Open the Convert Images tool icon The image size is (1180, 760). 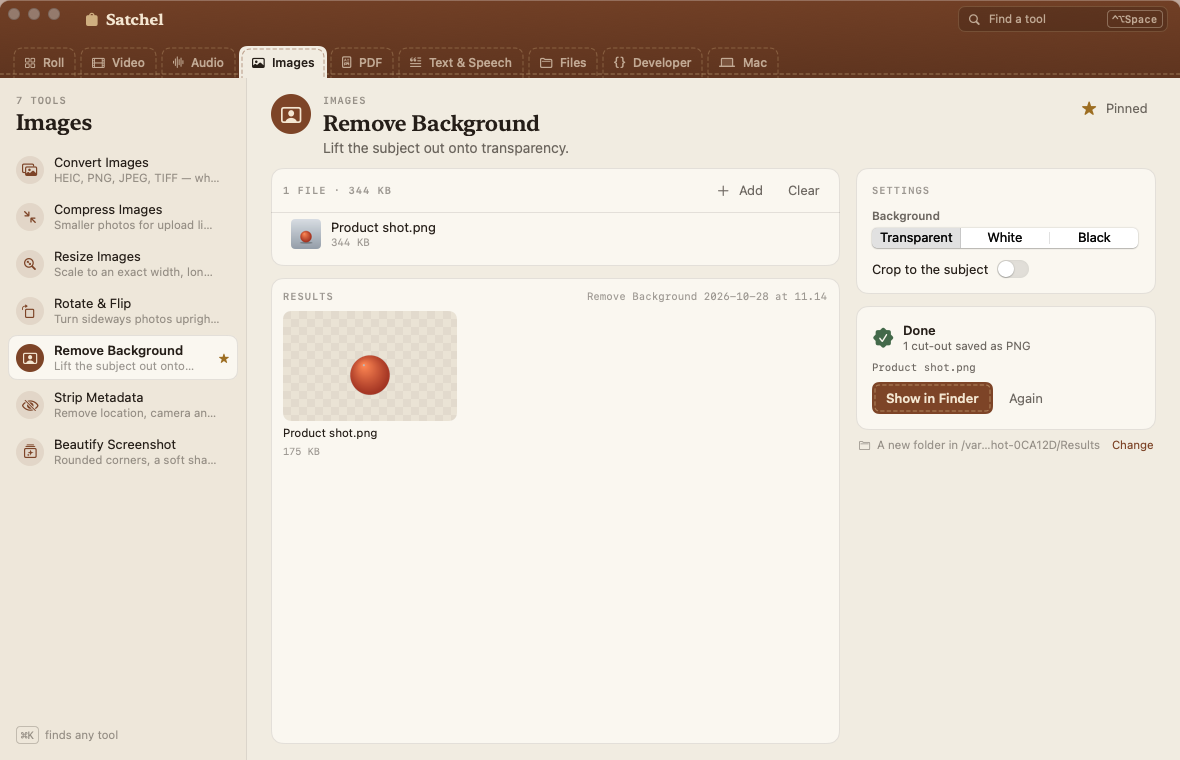(30, 170)
